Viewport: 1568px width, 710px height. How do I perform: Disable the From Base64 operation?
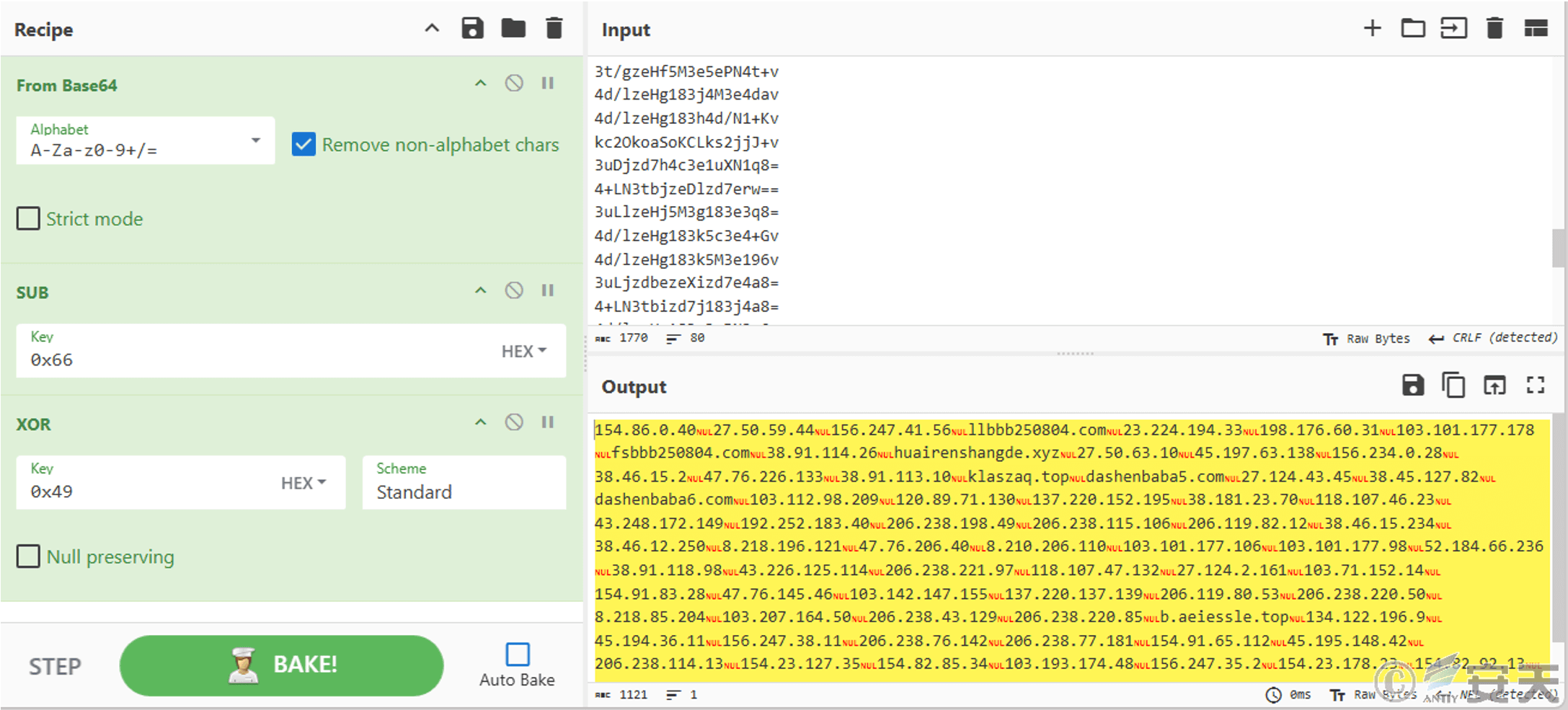click(x=514, y=84)
